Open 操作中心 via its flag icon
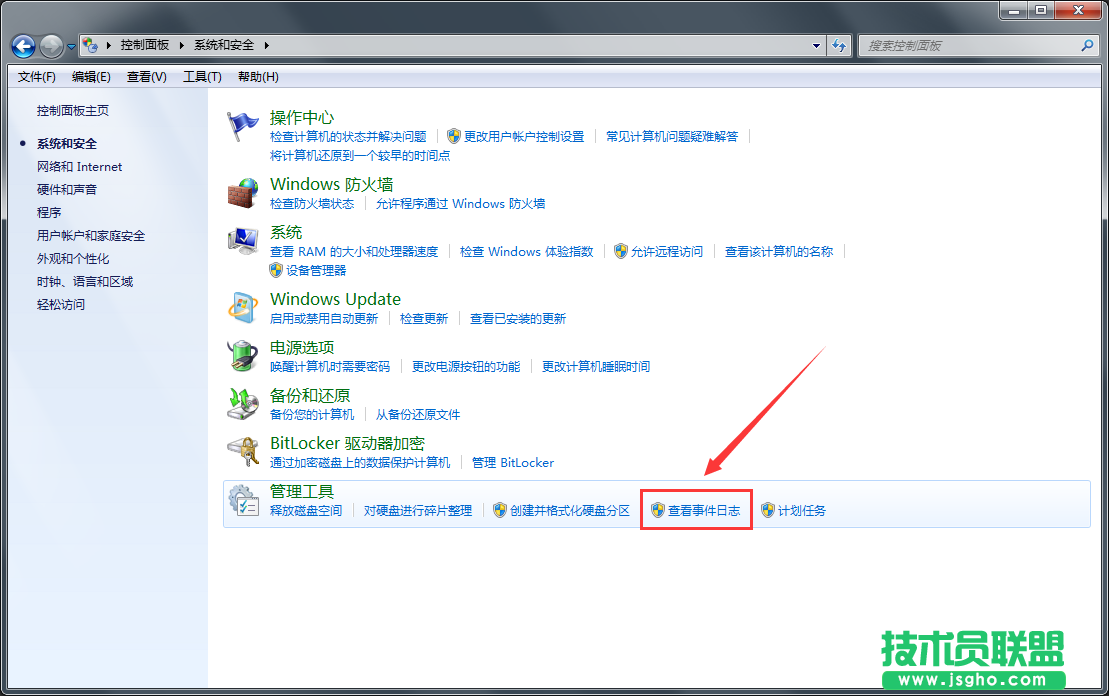 coord(242,122)
